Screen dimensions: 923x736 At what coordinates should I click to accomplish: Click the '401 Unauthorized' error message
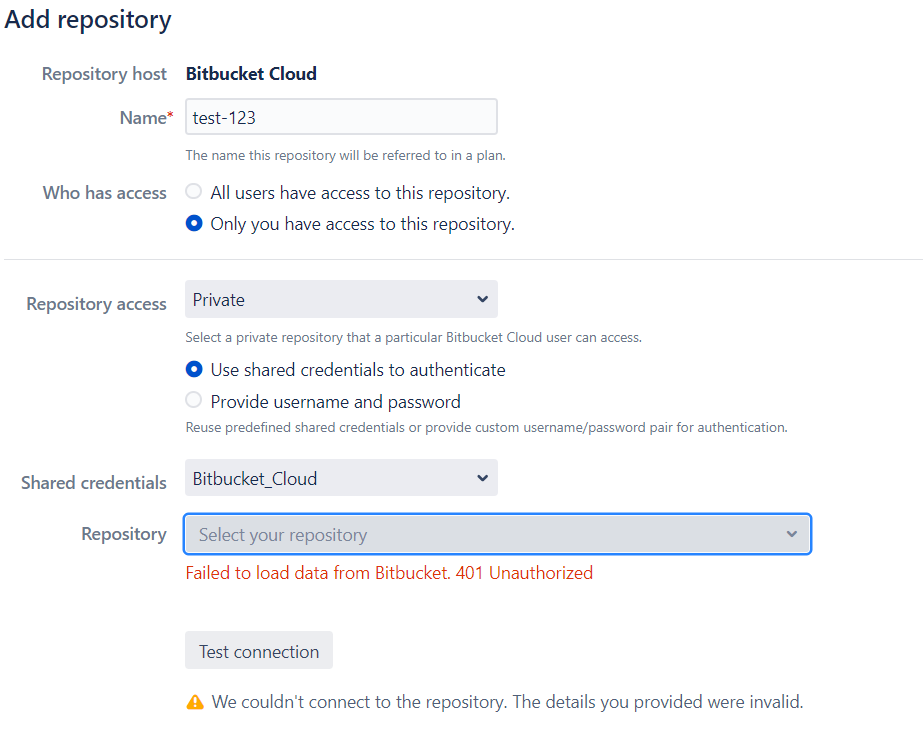click(389, 573)
